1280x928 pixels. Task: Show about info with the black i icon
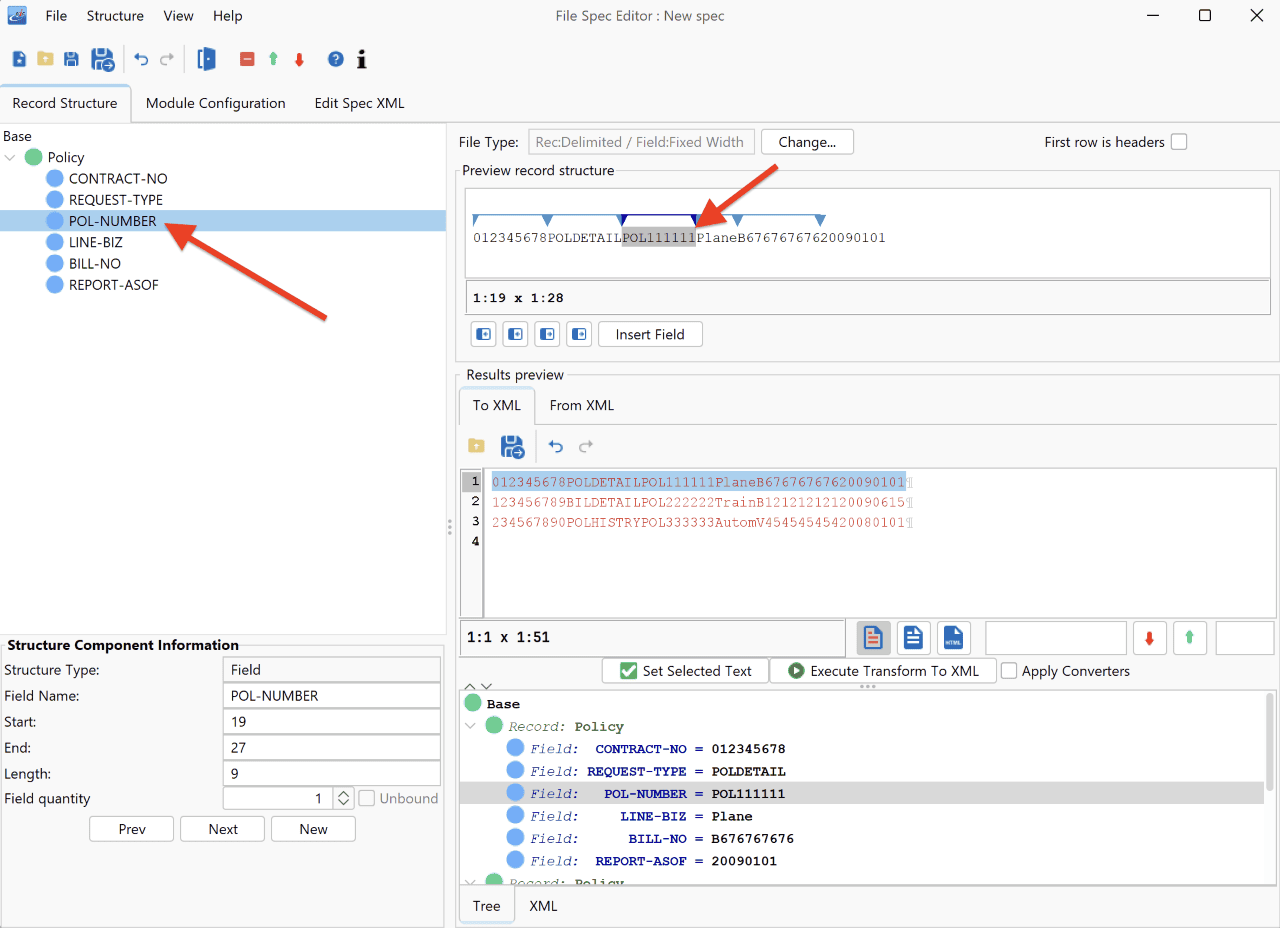click(x=362, y=59)
